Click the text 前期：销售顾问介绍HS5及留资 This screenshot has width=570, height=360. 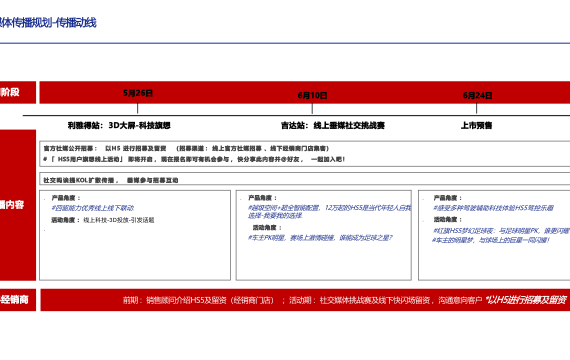pos(198,300)
